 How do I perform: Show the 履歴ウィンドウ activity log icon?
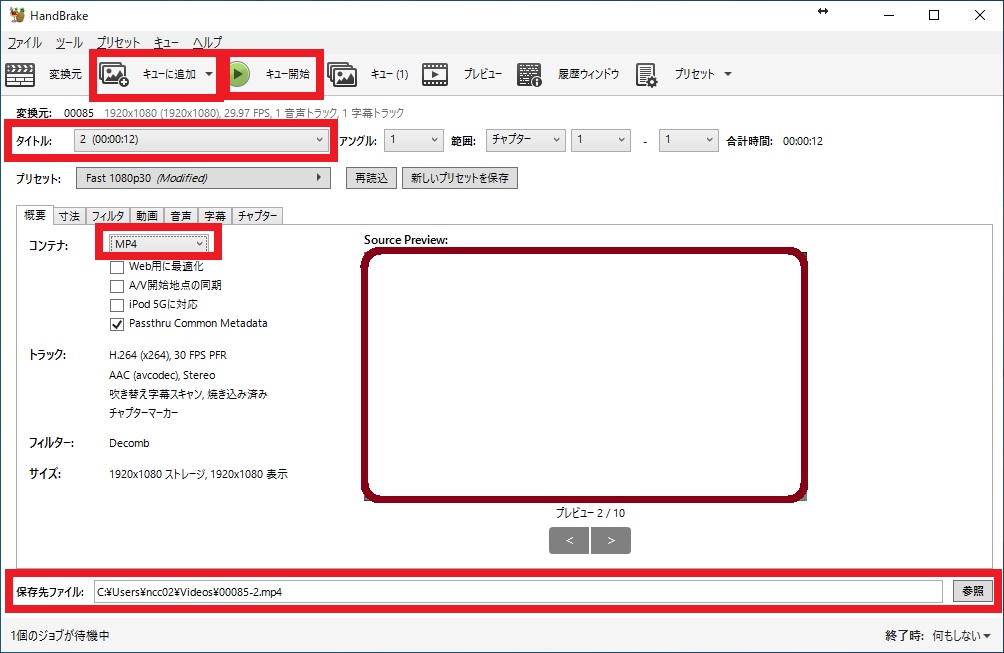coord(529,74)
